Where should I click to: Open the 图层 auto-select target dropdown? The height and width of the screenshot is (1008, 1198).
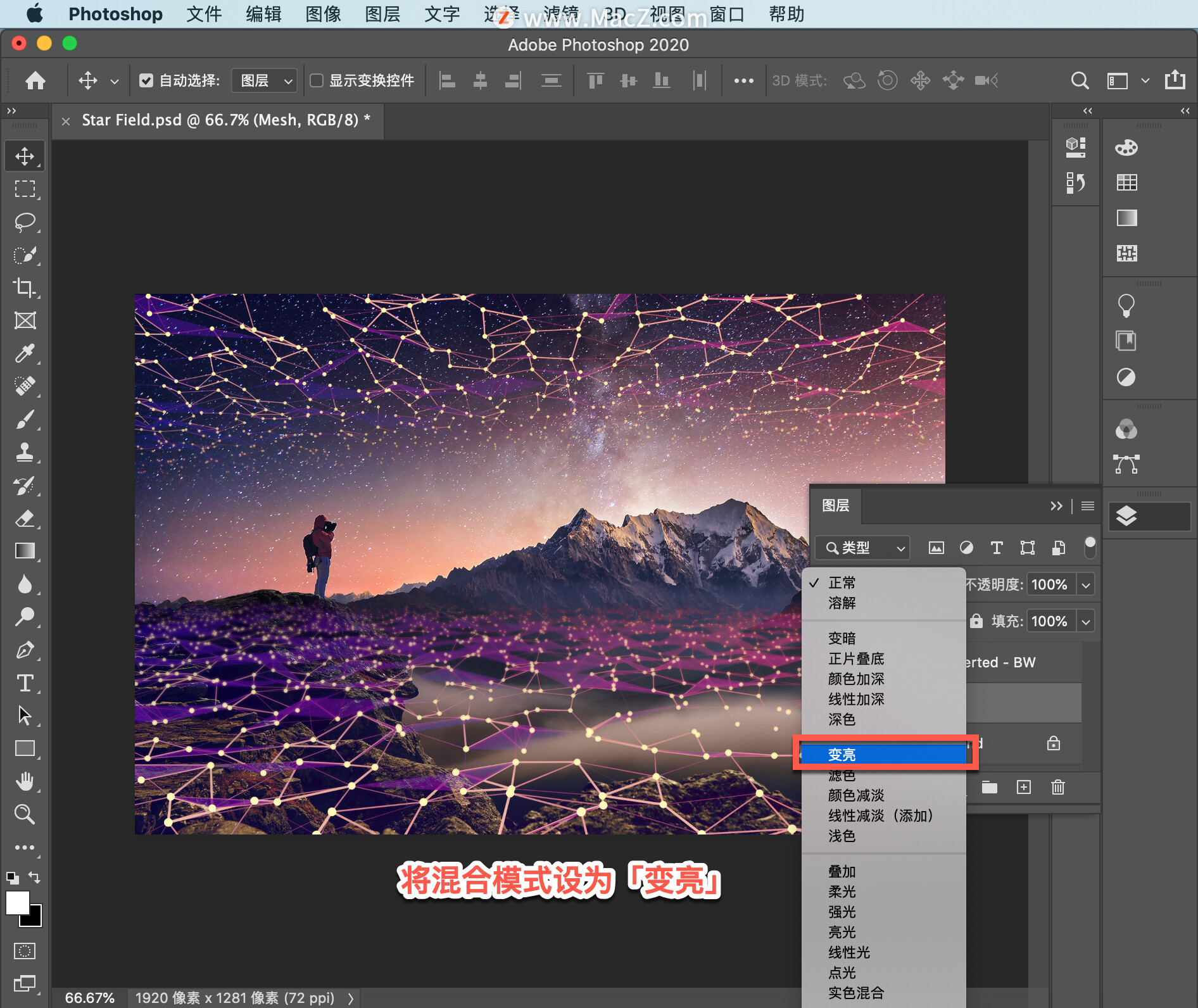pyautogui.click(x=264, y=80)
